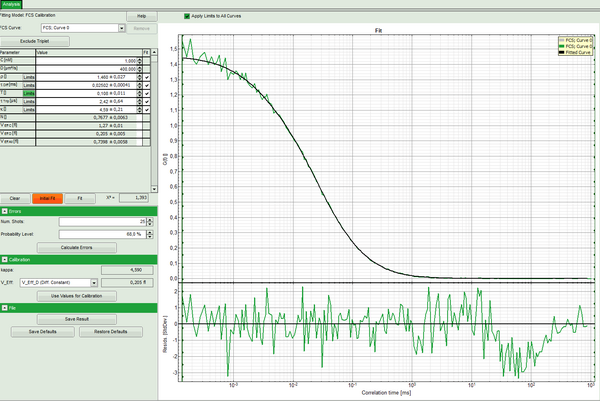Collapse the Calibration section
The height and width of the screenshot is (401, 600).
click(6, 258)
